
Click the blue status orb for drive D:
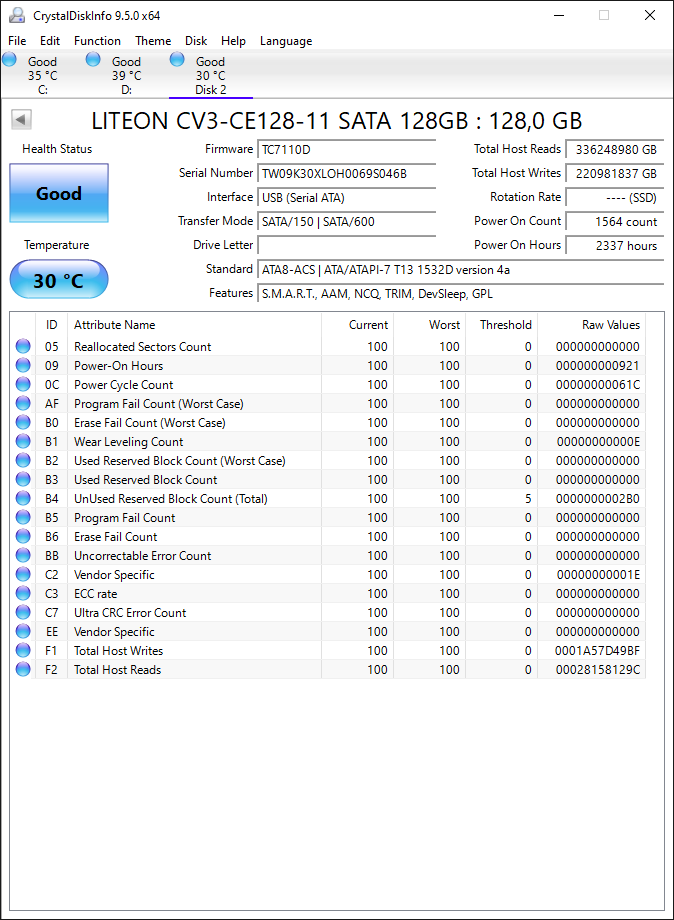tap(93, 59)
